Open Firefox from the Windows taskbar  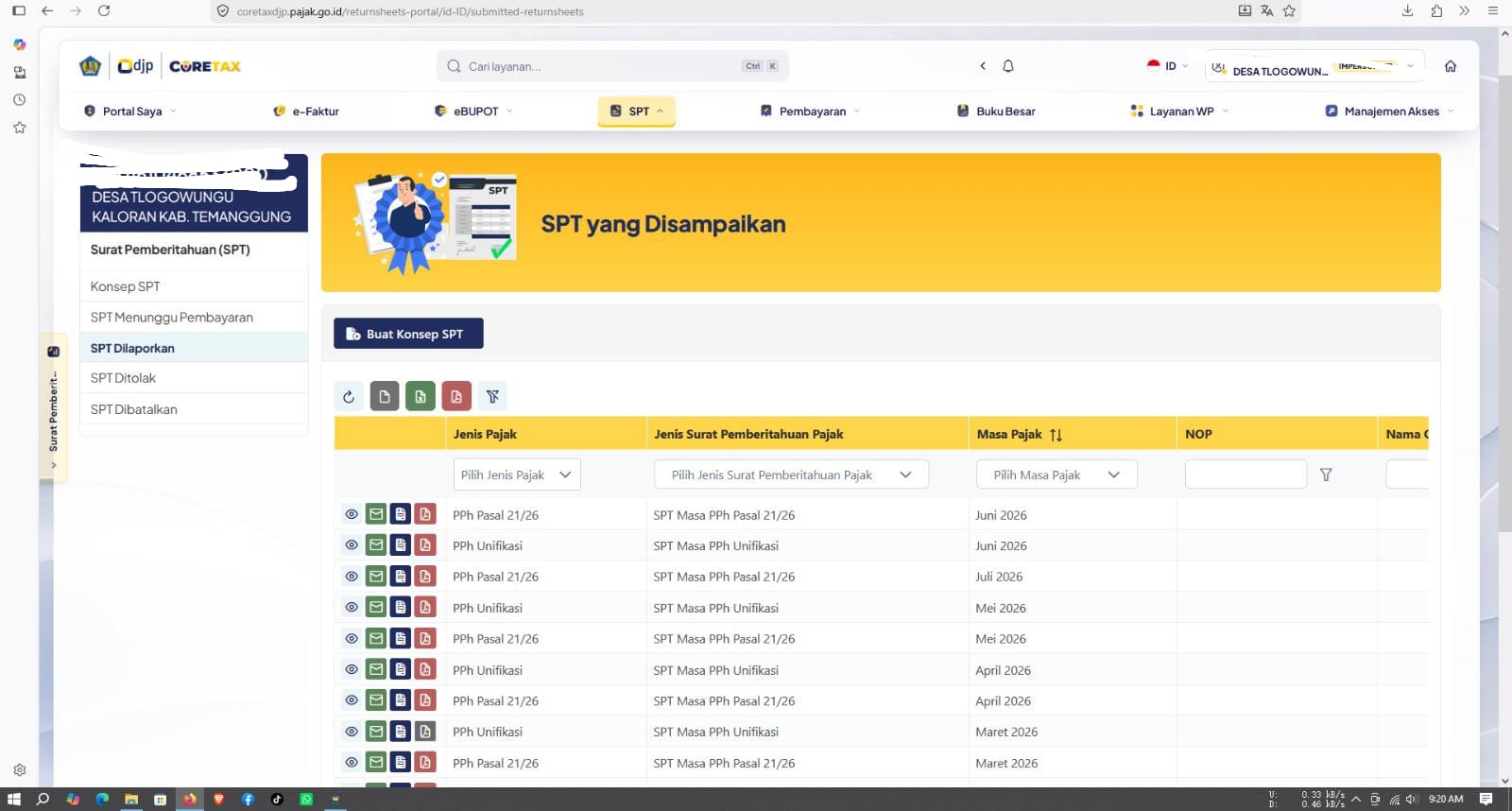[190, 800]
